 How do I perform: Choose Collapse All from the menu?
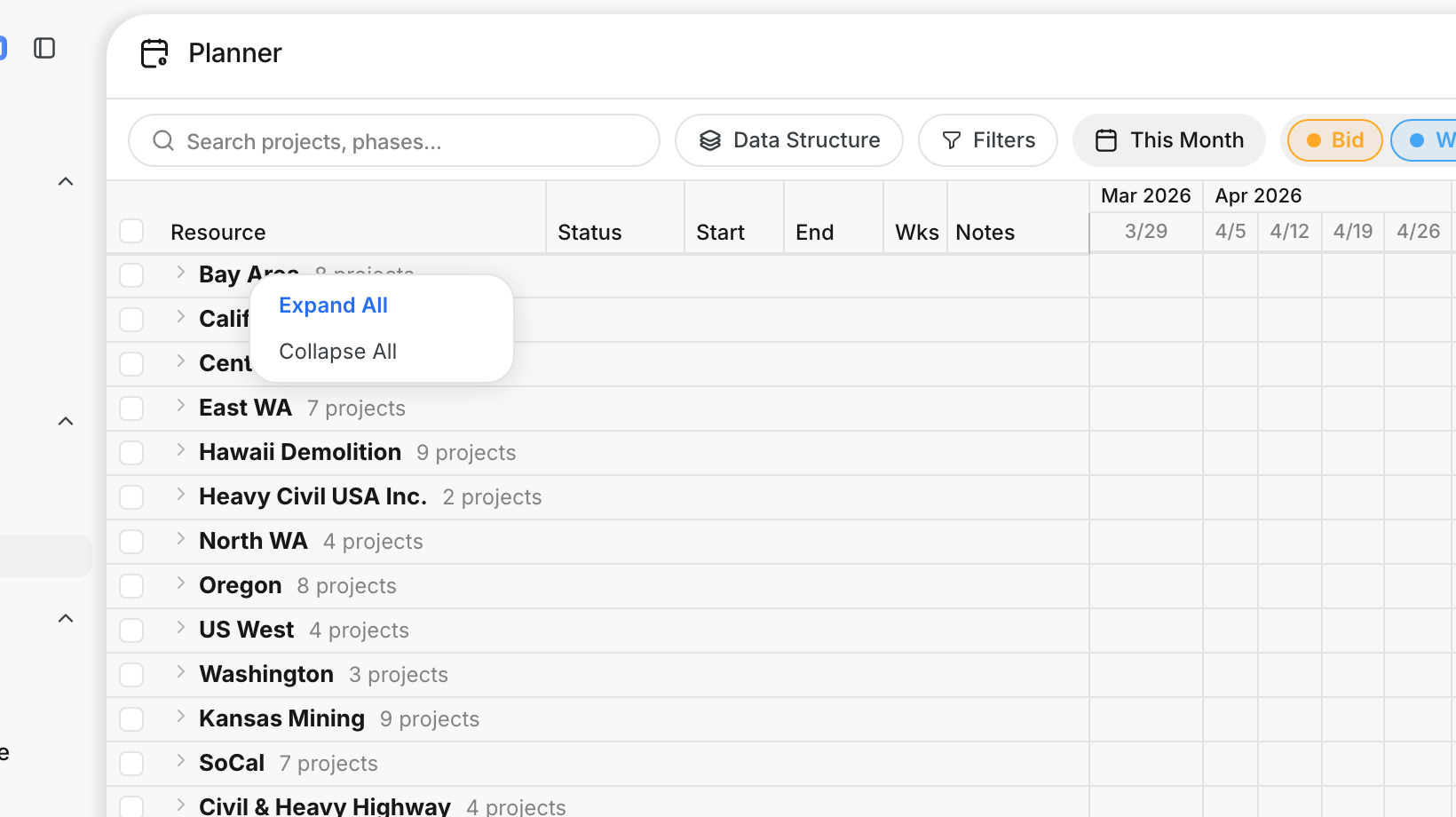click(x=337, y=352)
